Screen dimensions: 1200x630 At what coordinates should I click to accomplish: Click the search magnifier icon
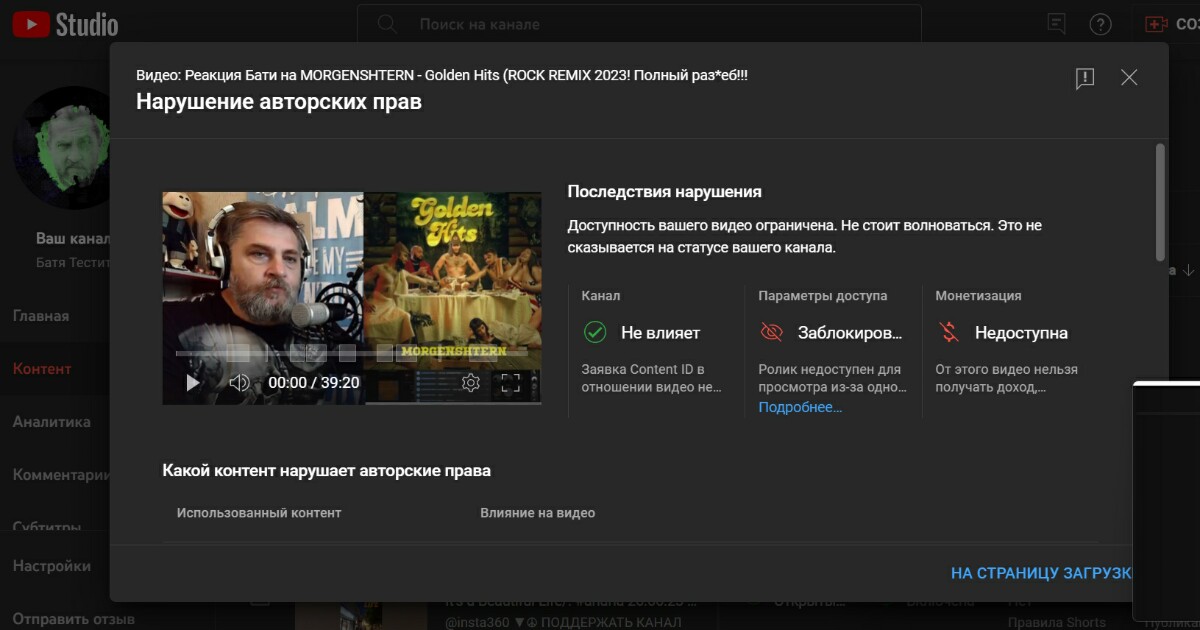pyautogui.click(x=388, y=24)
